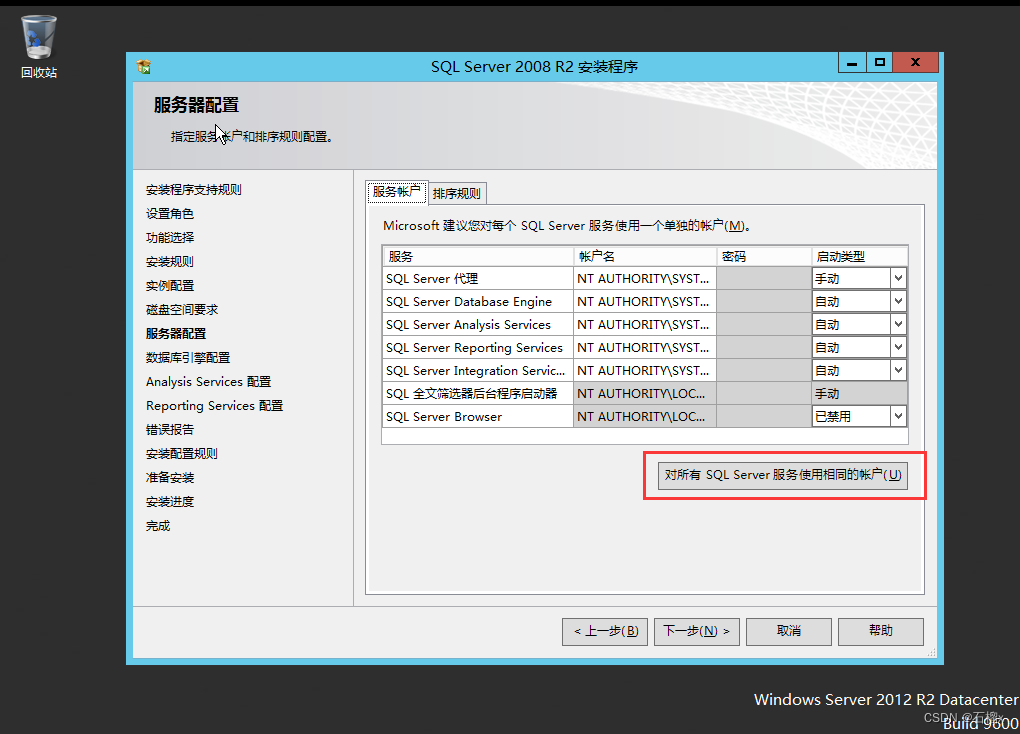Open startup type dropdown for SQL Server 代理
This screenshot has height=734, width=1020.
898,279
